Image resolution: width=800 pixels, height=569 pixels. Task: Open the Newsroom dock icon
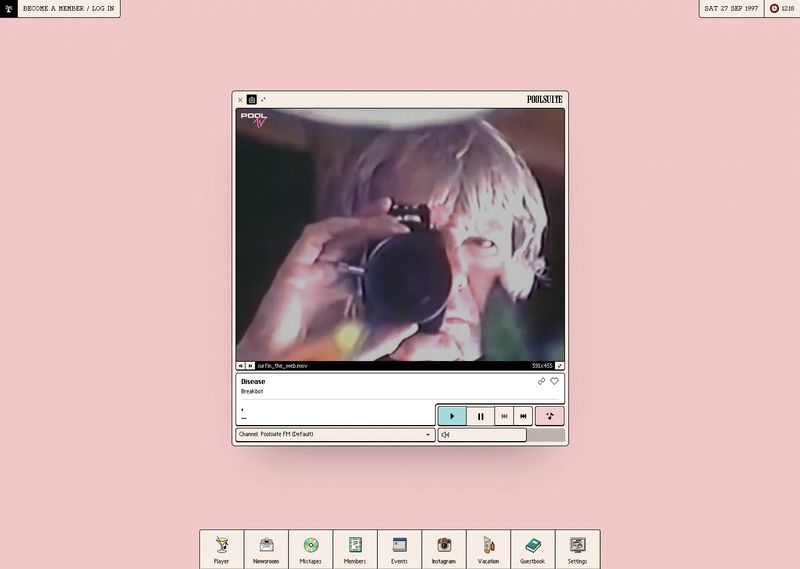coord(266,549)
